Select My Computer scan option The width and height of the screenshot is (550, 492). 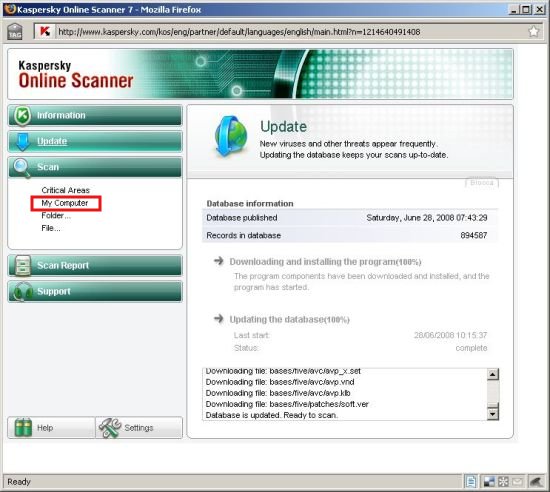(x=65, y=203)
